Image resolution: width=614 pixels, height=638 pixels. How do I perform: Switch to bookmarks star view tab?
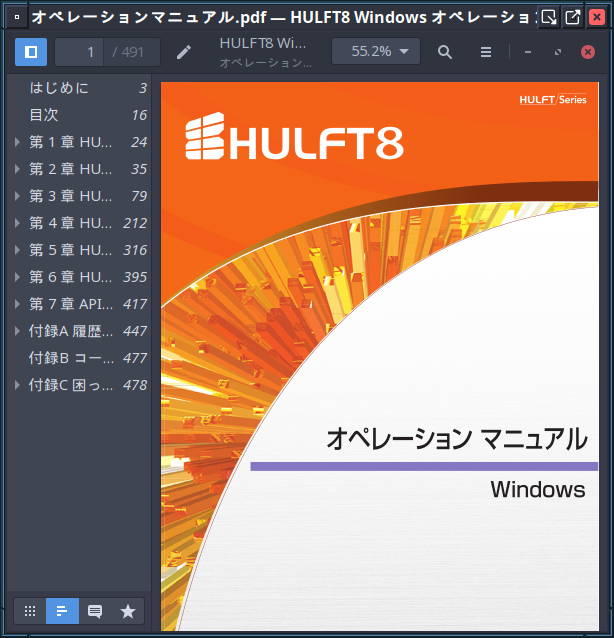[x=128, y=611]
